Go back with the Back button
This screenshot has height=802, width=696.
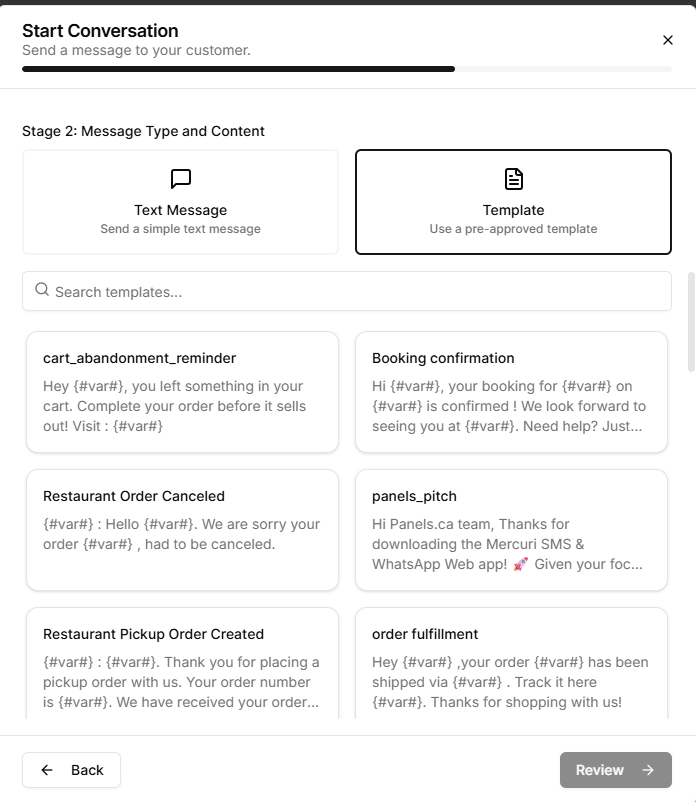(x=71, y=770)
